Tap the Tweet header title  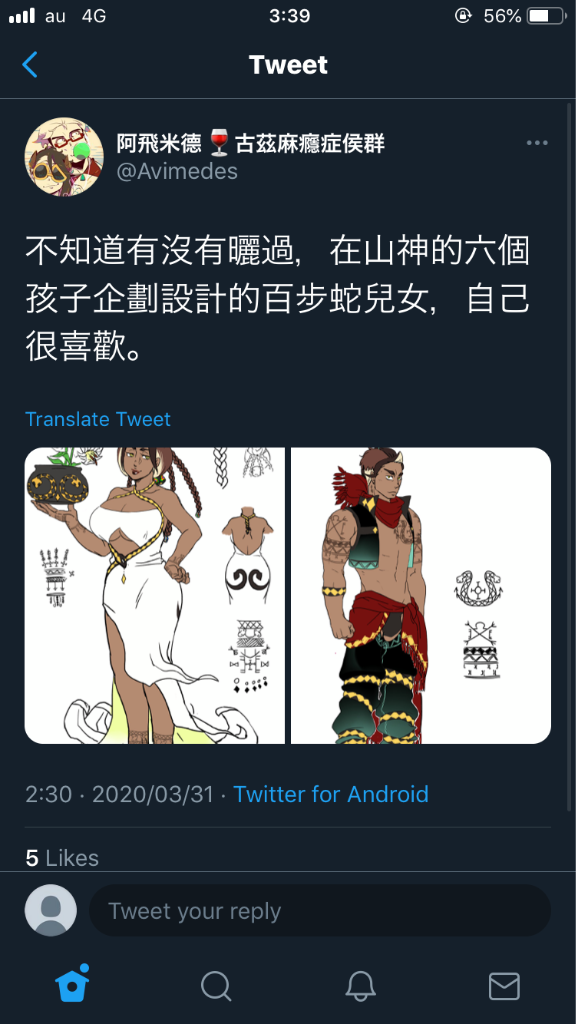coord(288,65)
